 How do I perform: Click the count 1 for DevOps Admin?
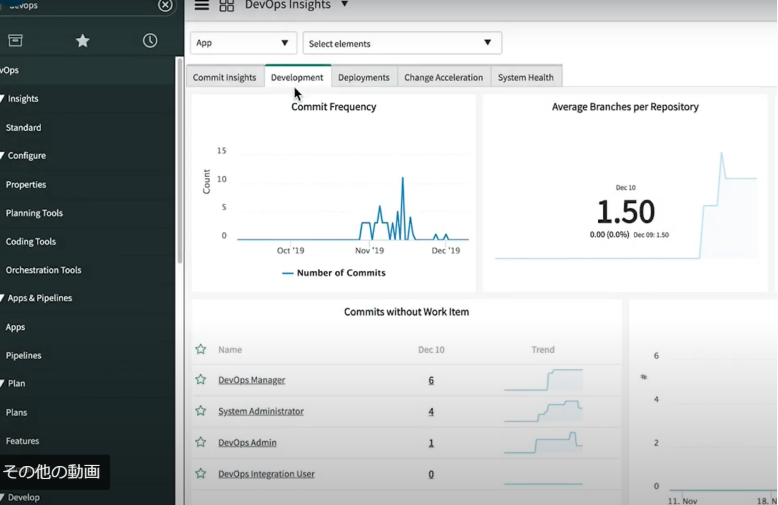coord(431,443)
